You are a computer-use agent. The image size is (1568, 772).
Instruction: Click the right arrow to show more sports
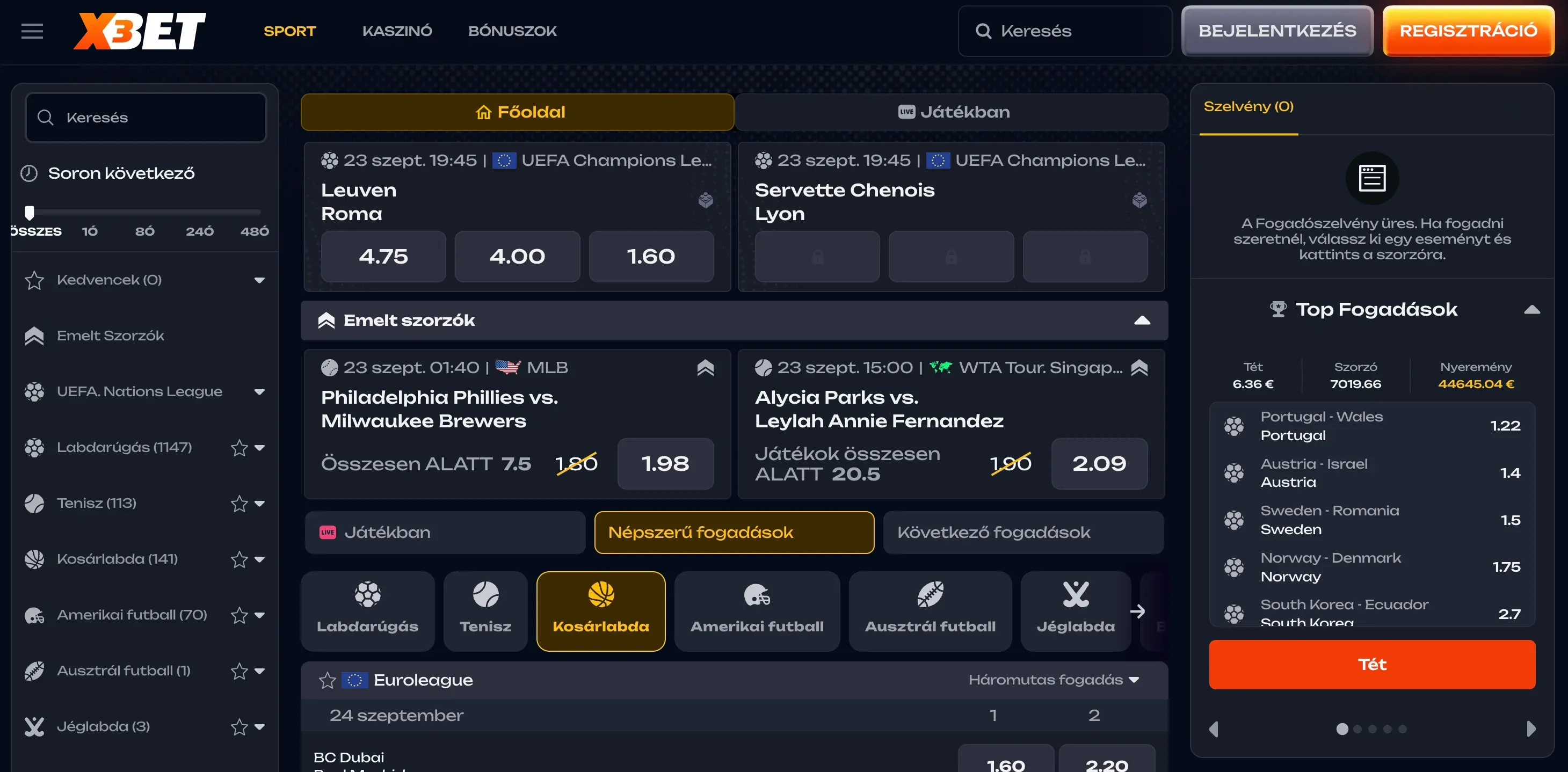tap(1137, 611)
